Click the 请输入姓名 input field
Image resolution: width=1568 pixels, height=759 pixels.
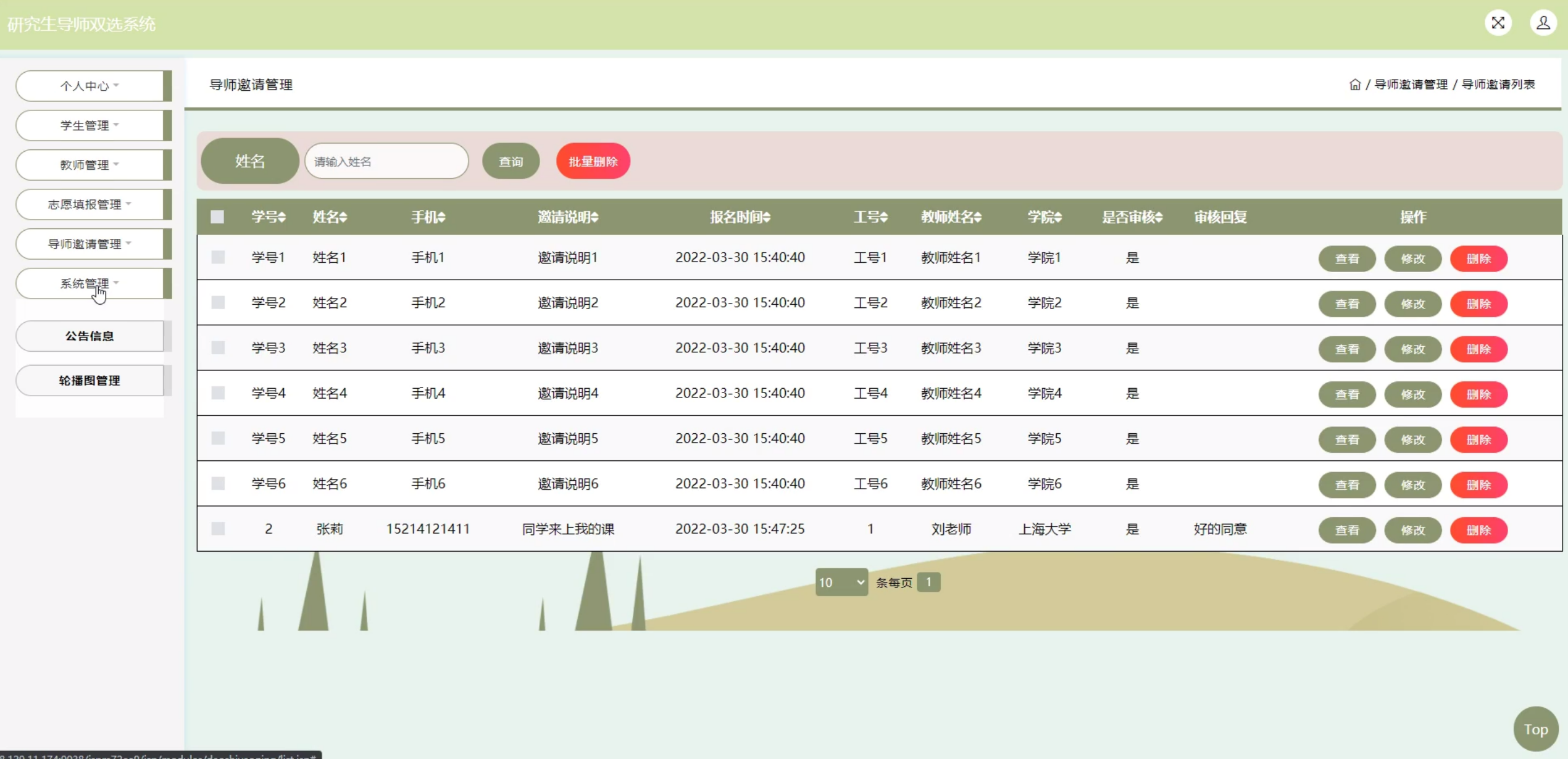point(386,162)
